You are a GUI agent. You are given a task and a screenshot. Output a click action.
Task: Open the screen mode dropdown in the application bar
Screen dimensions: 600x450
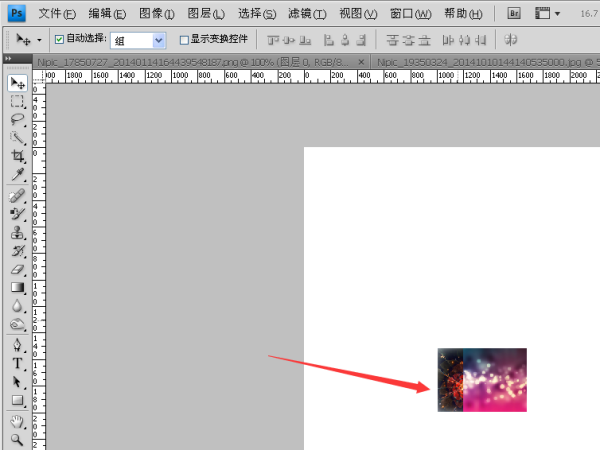548,14
